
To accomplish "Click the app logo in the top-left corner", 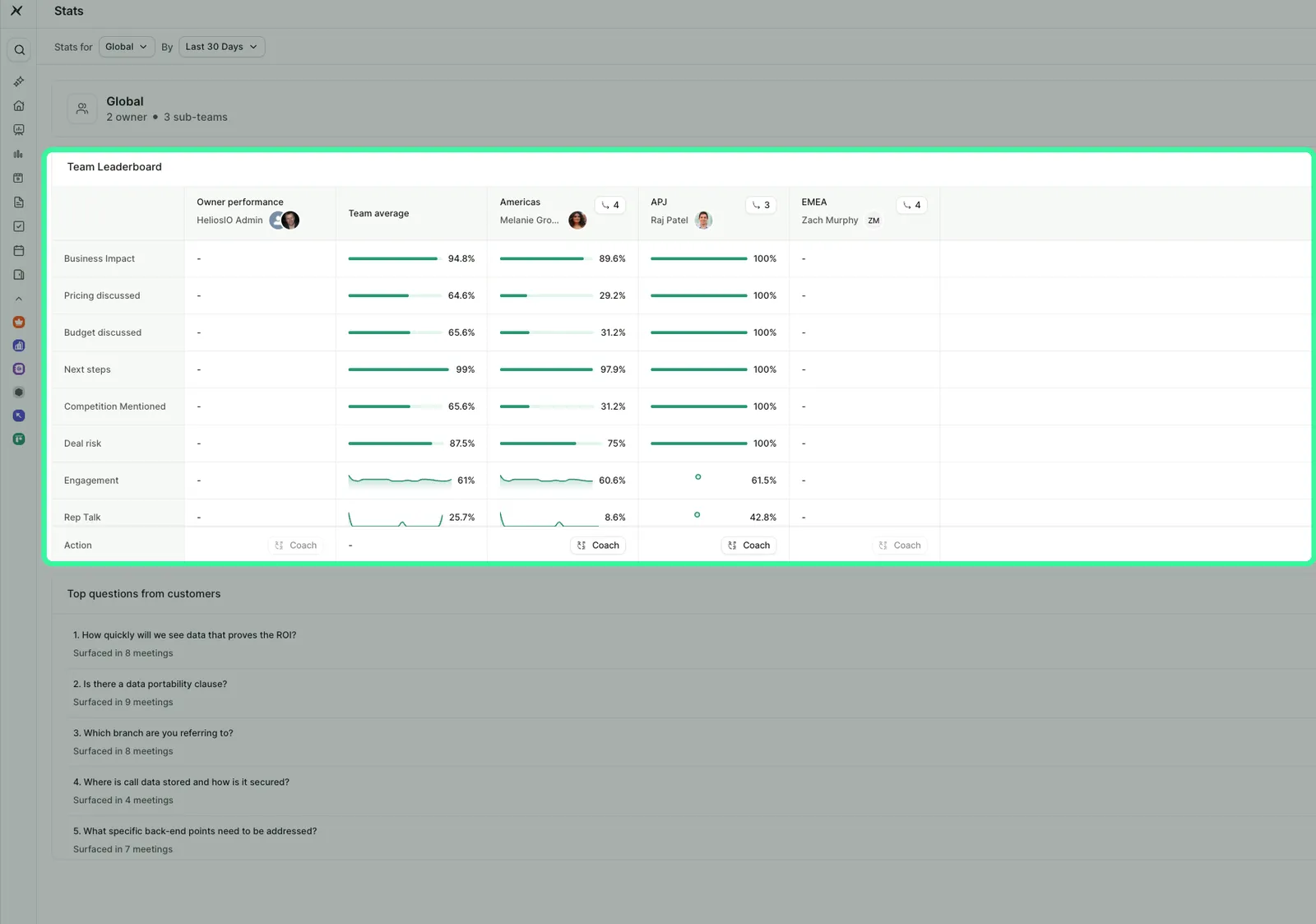I will pos(16,11).
